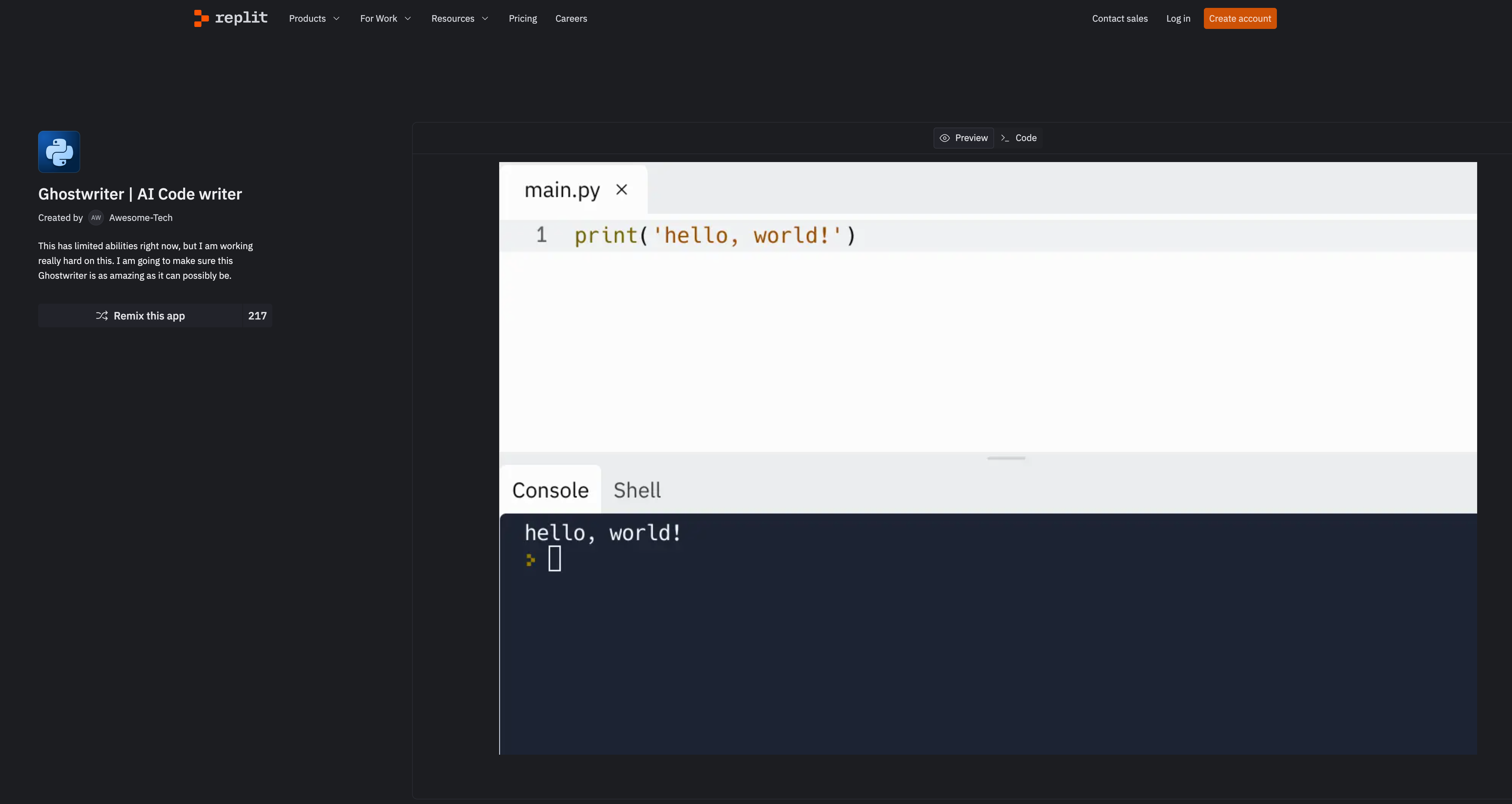The height and width of the screenshot is (804, 1512).
Task: Select the Shell tab
Action: (x=637, y=490)
